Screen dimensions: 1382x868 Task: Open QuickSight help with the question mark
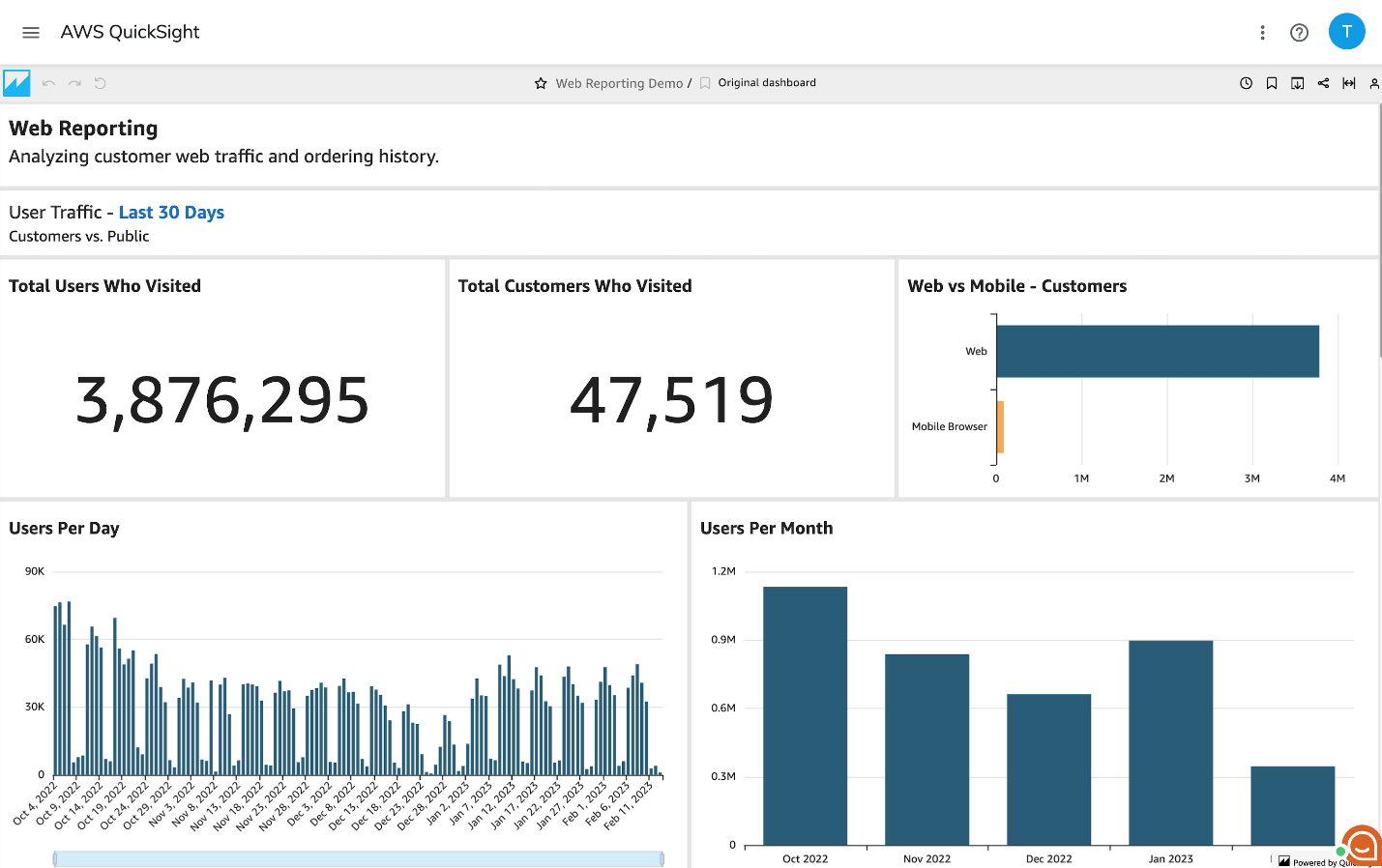point(1299,32)
